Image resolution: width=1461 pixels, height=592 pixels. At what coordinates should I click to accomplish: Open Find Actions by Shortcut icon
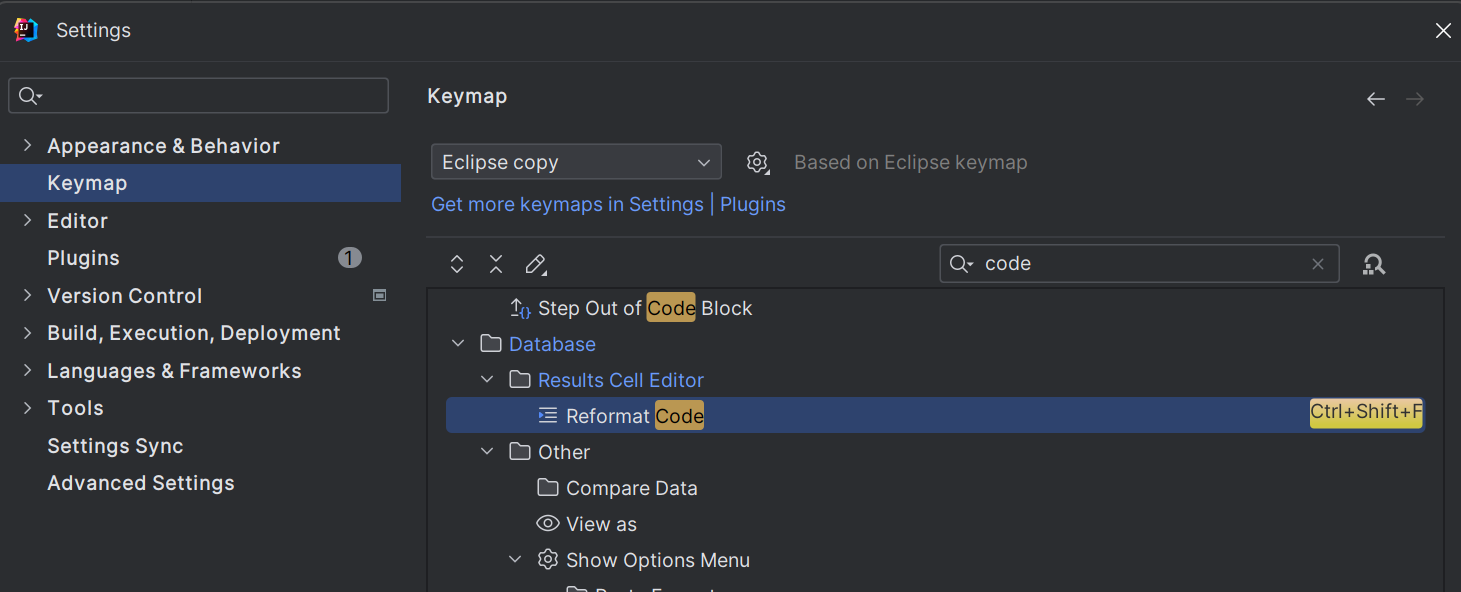pos(1374,264)
